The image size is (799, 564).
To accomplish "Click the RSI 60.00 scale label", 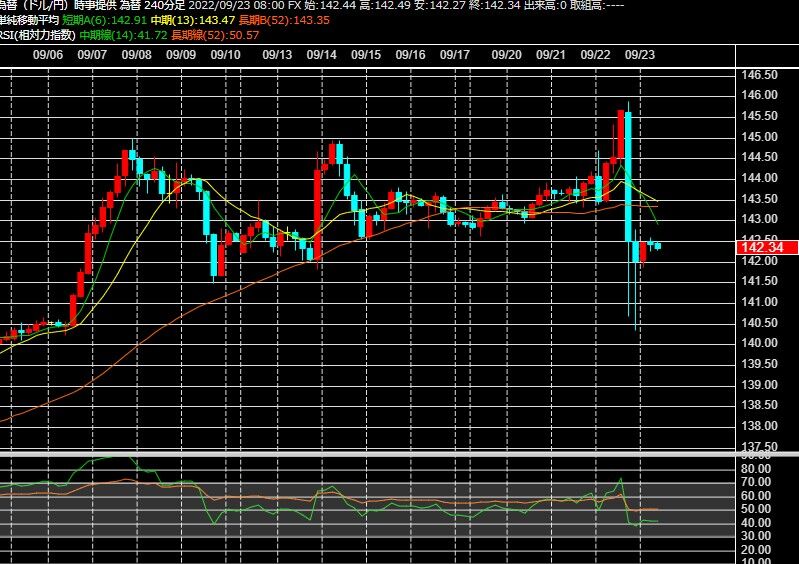I will [756, 495].
